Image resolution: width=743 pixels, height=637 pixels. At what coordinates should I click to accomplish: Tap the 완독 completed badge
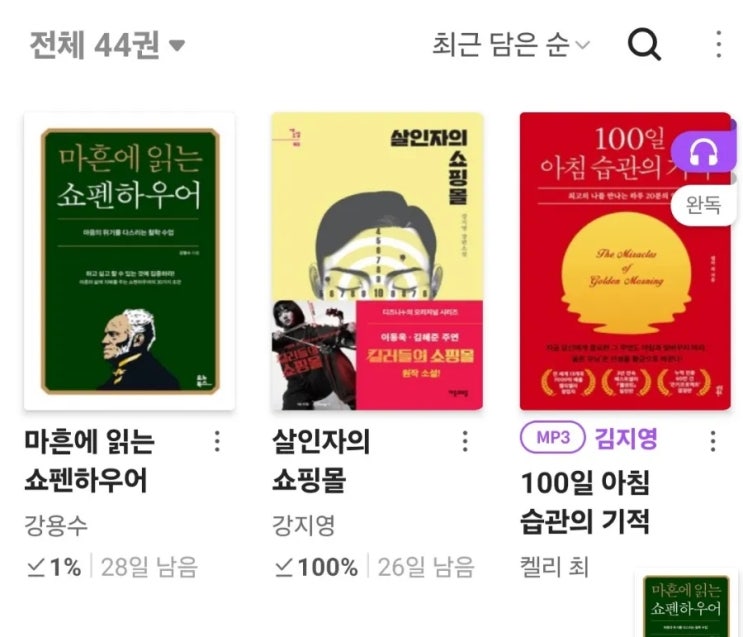point(704,205)
